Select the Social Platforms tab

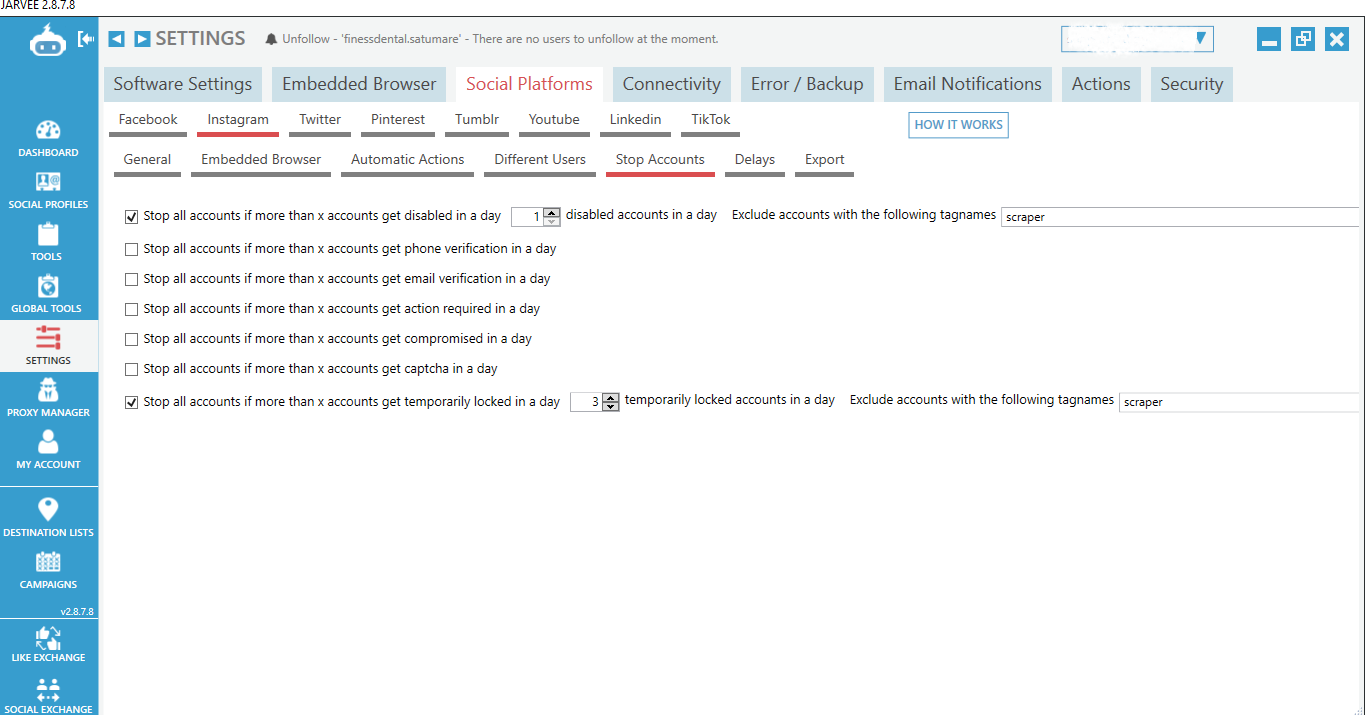(x=529, y=84)
